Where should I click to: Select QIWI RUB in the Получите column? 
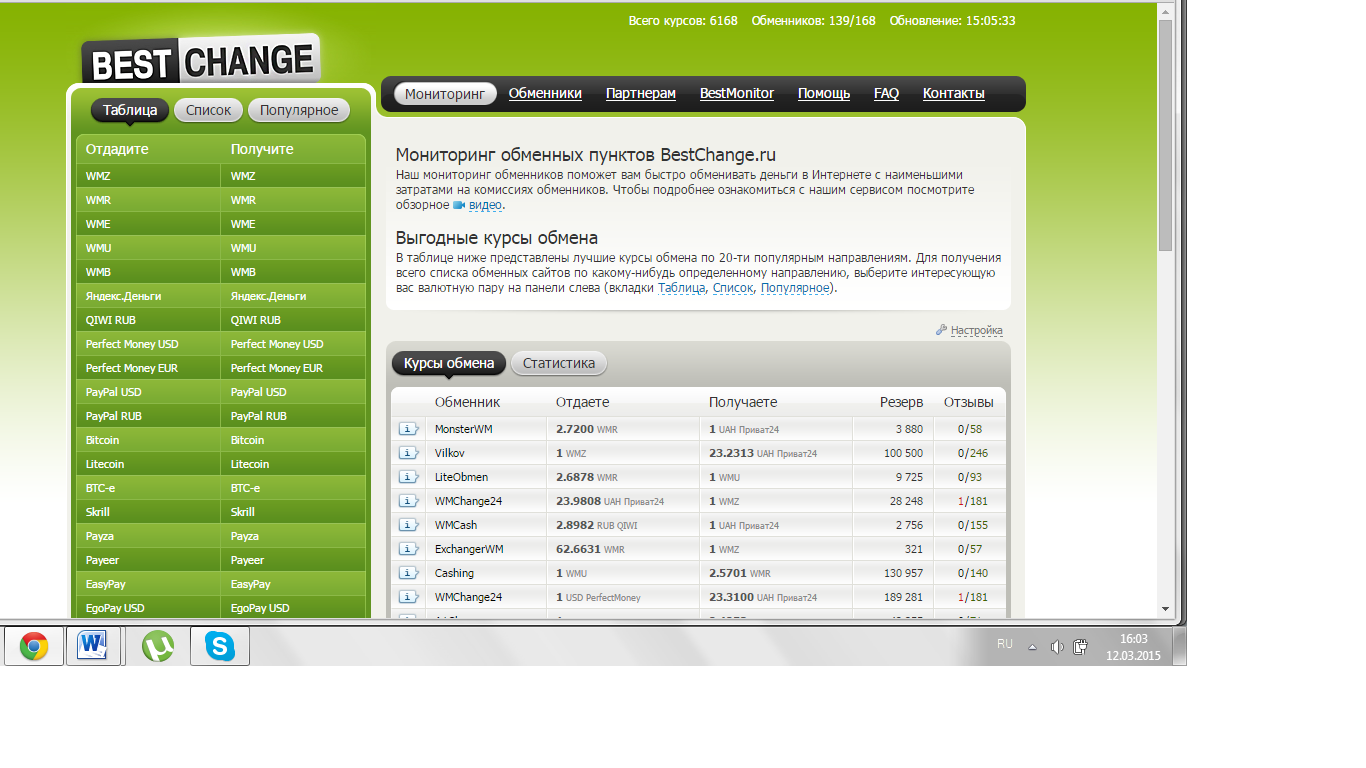pos(255,320)
